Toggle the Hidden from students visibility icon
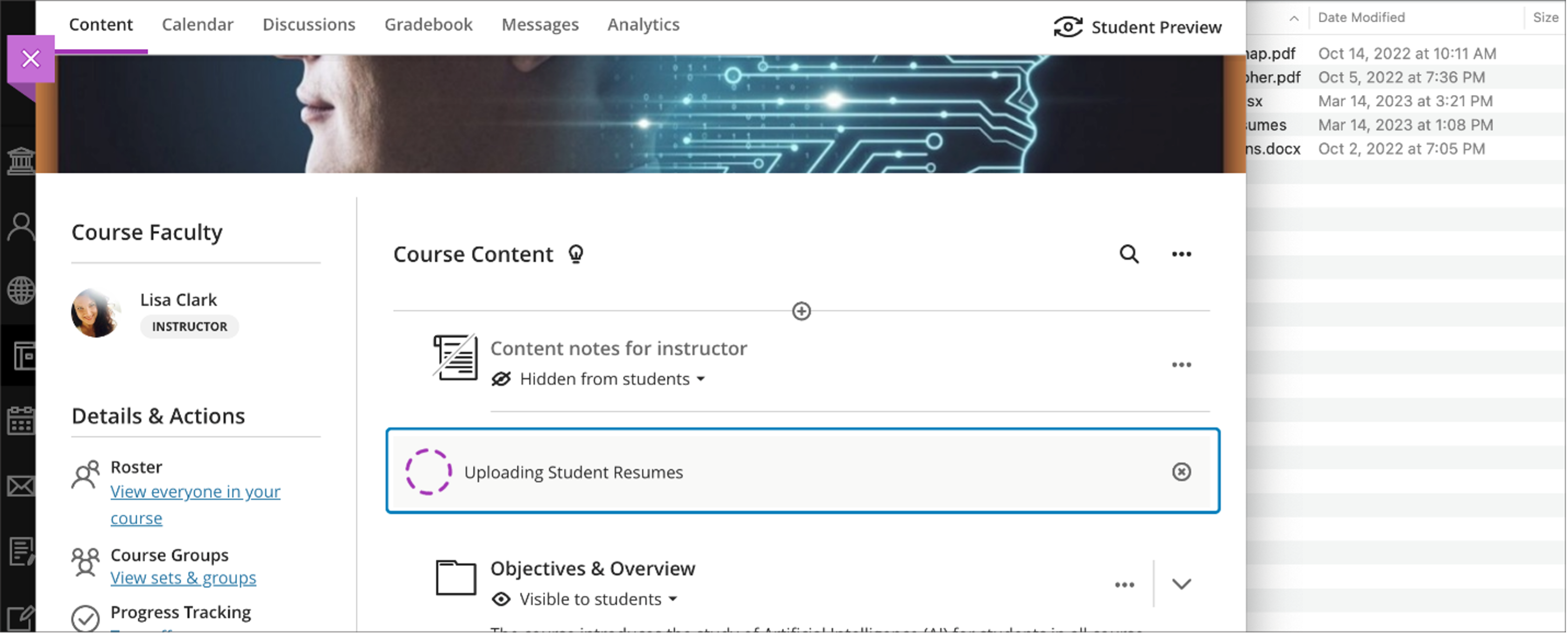 [501, 379]
